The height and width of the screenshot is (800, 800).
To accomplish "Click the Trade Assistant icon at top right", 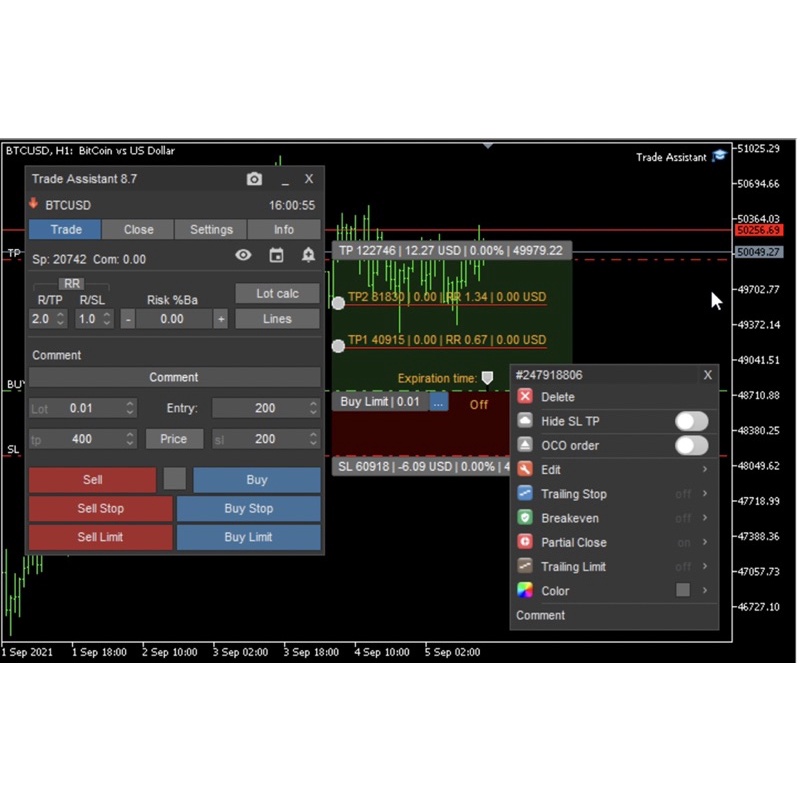I will [720, 157].
